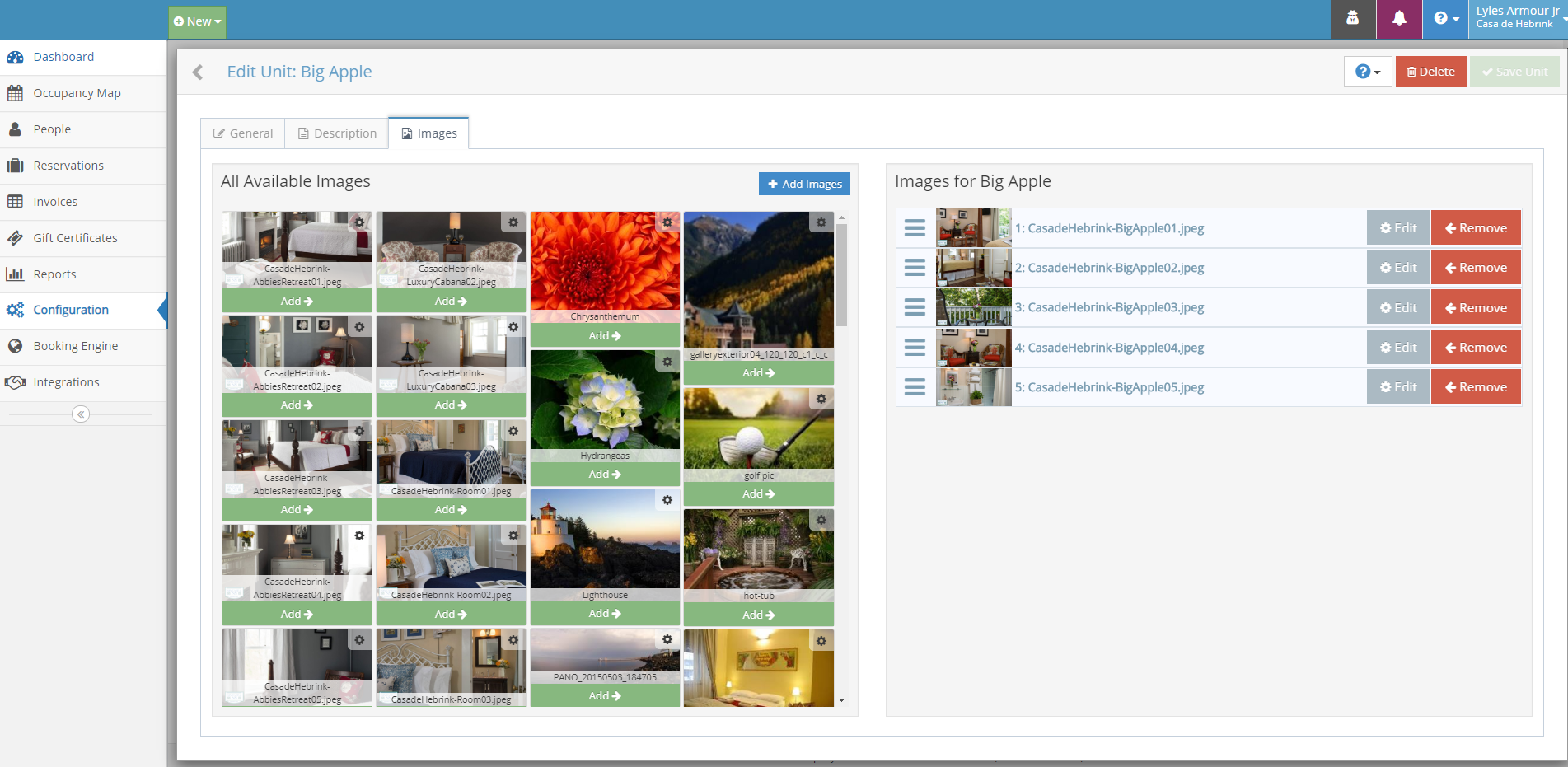
Task: Switch to the Description tab
Action: coord(336,133)
